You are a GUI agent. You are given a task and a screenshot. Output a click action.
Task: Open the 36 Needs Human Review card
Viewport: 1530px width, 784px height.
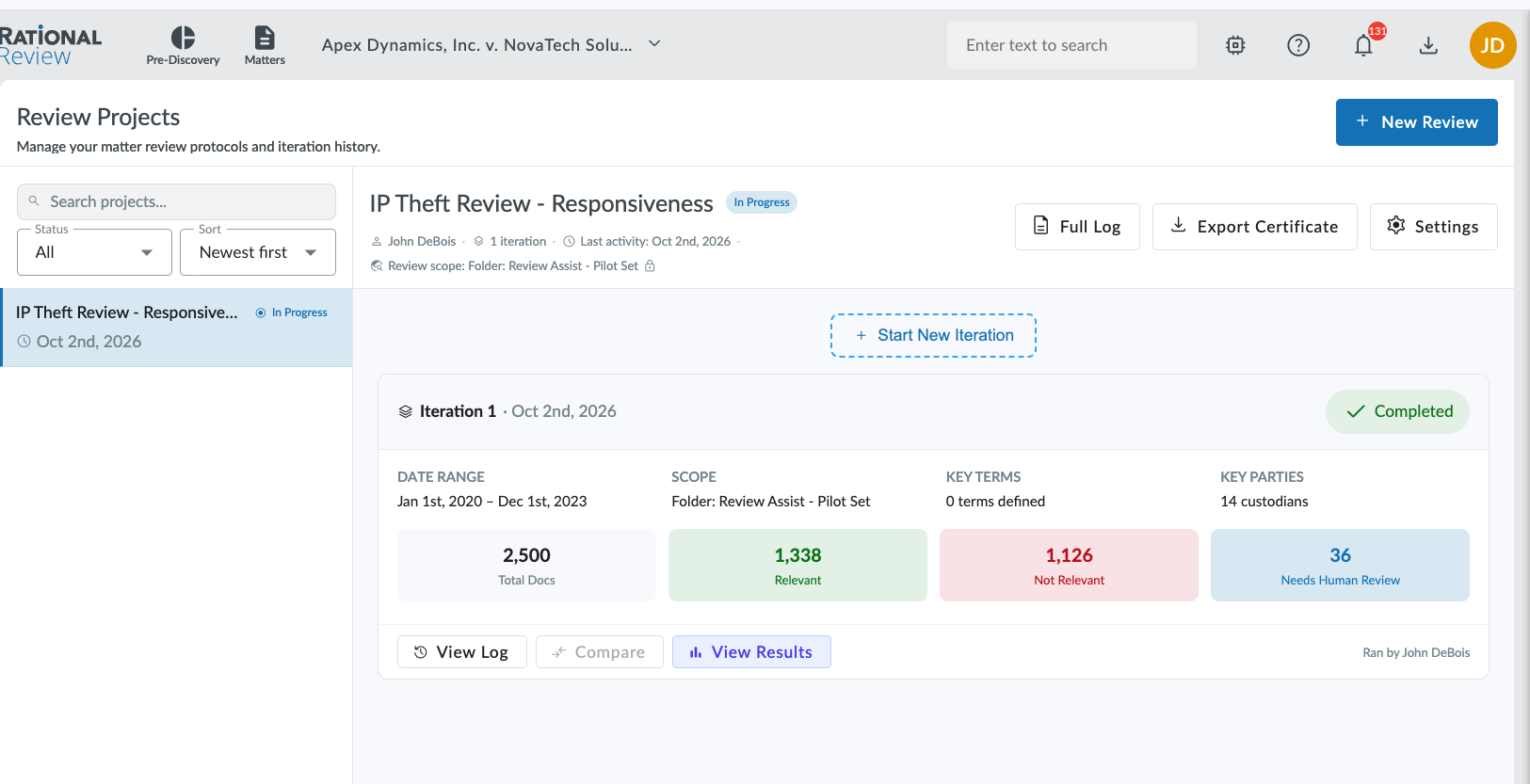click(1340, 566)
